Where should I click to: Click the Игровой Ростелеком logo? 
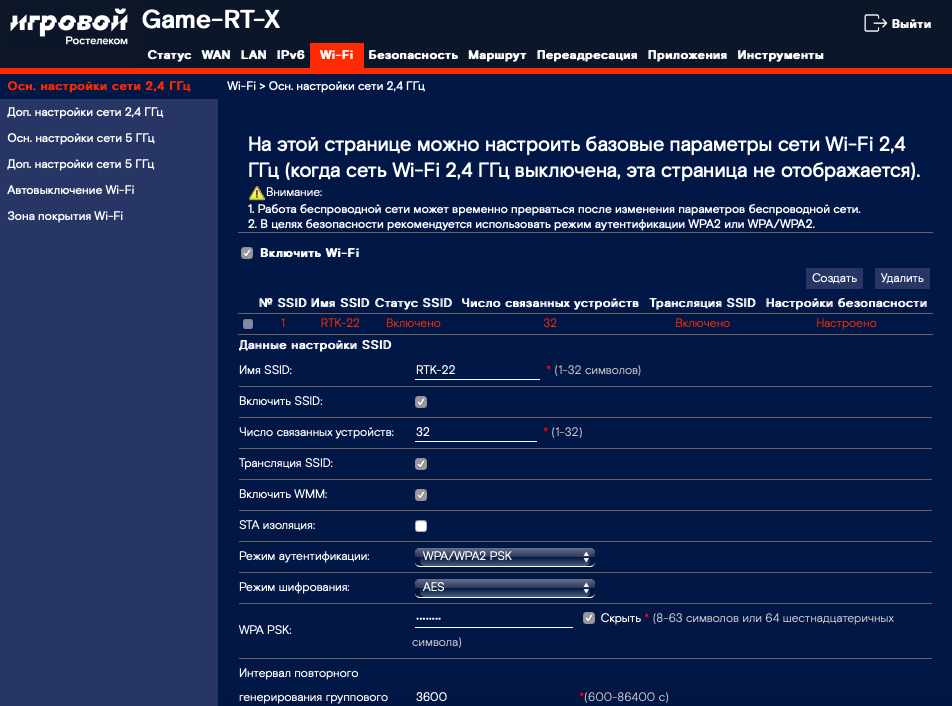pyautogui.click(x=69, y=26)
